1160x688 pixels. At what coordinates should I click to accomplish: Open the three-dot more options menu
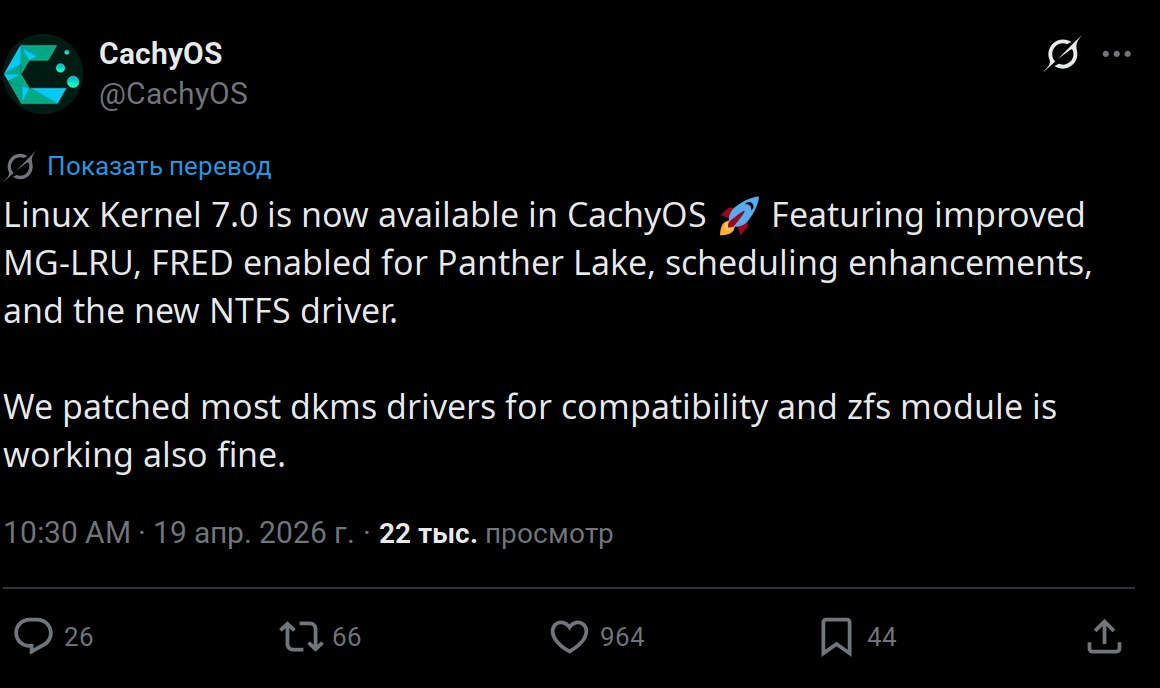[1116, 54]
